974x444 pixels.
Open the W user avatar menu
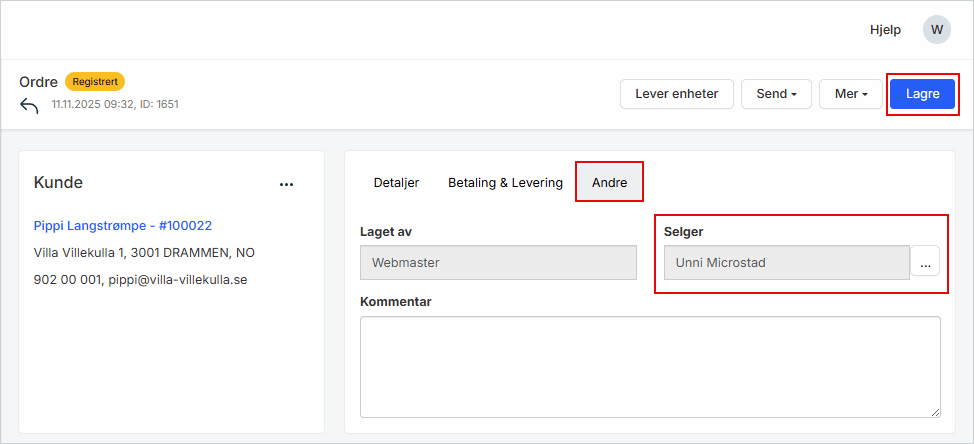[x=936, y=29]
